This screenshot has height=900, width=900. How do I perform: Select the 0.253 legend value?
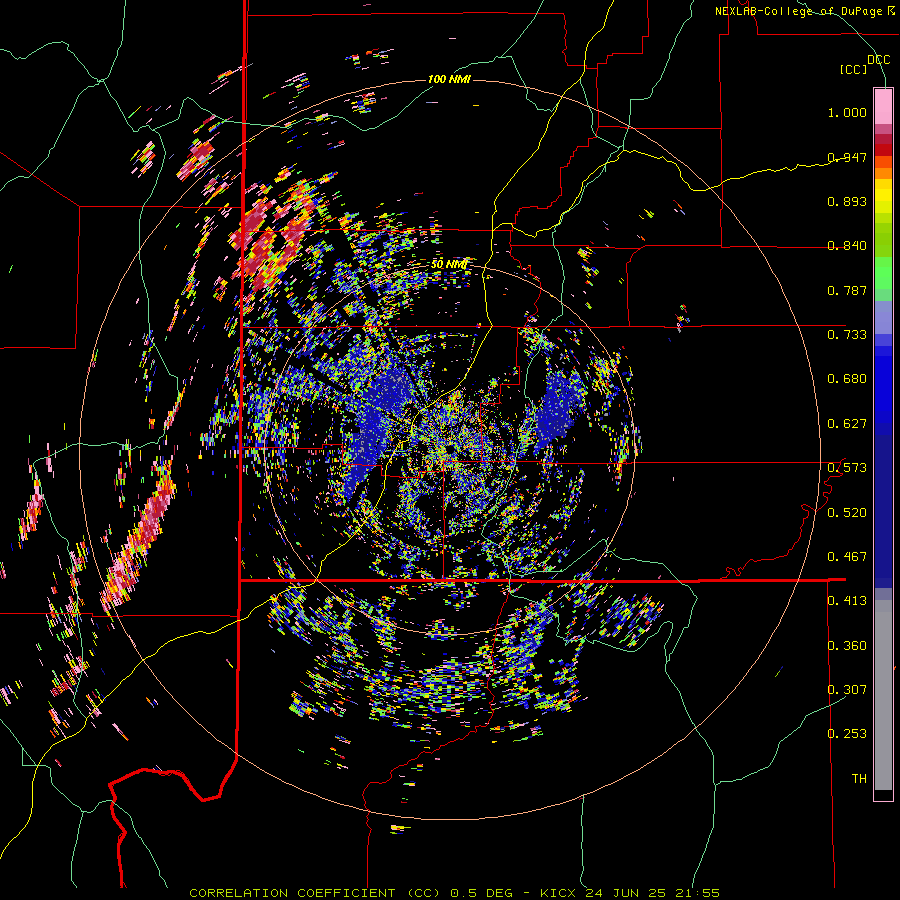847,734
